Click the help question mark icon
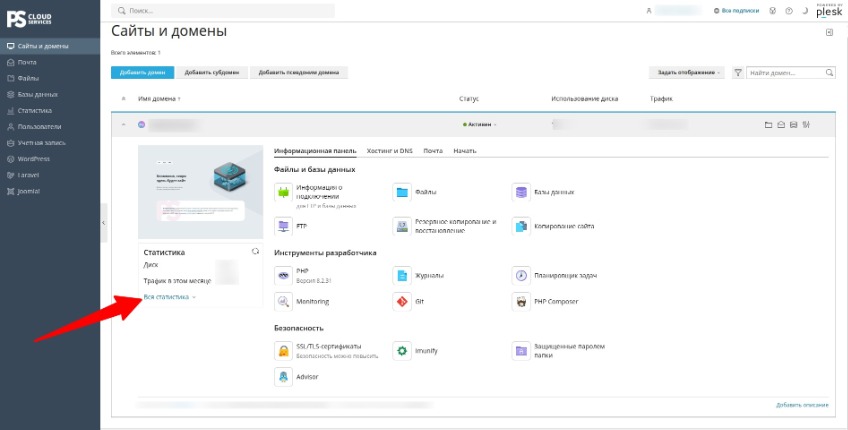The height and width of the screenshot is (430, 848). click(x=789, y=11)
